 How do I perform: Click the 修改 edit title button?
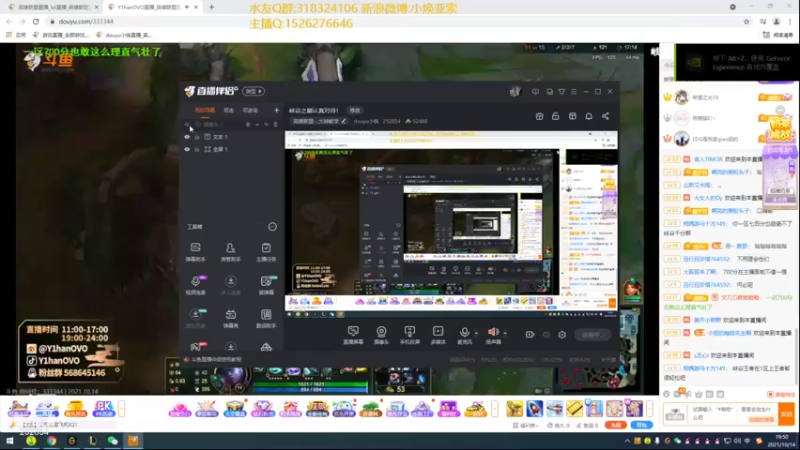[355, 110]
